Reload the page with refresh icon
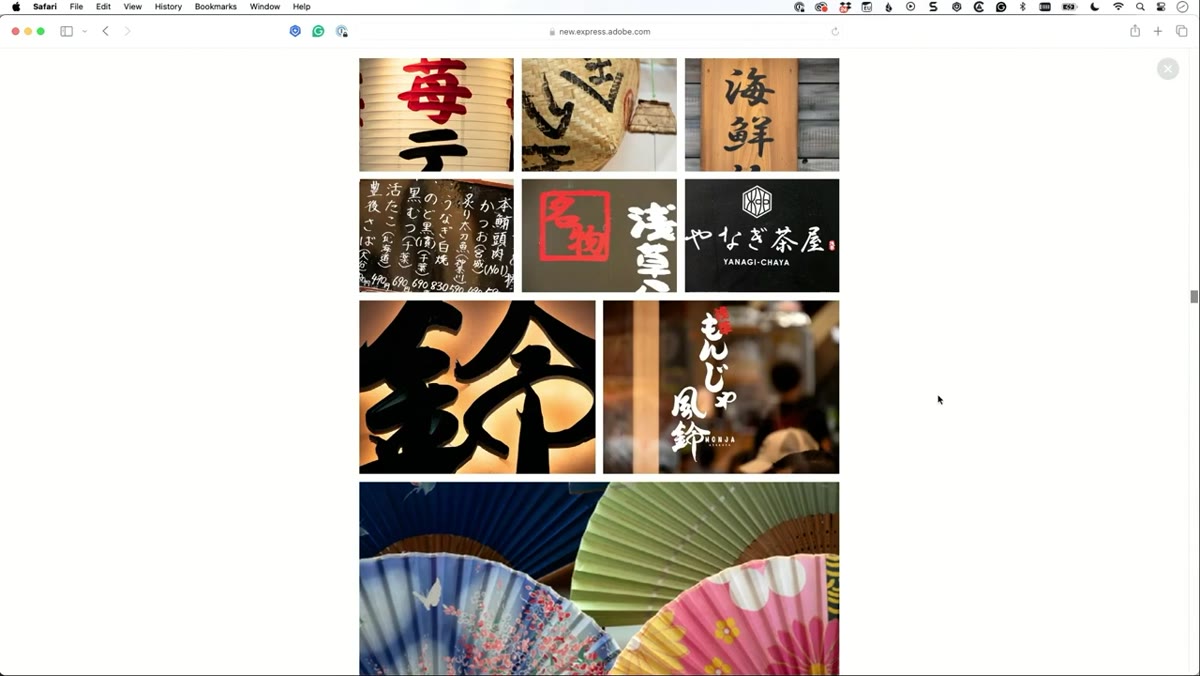Viewport: 1200px width, 676px height. (x=835, y=31)
